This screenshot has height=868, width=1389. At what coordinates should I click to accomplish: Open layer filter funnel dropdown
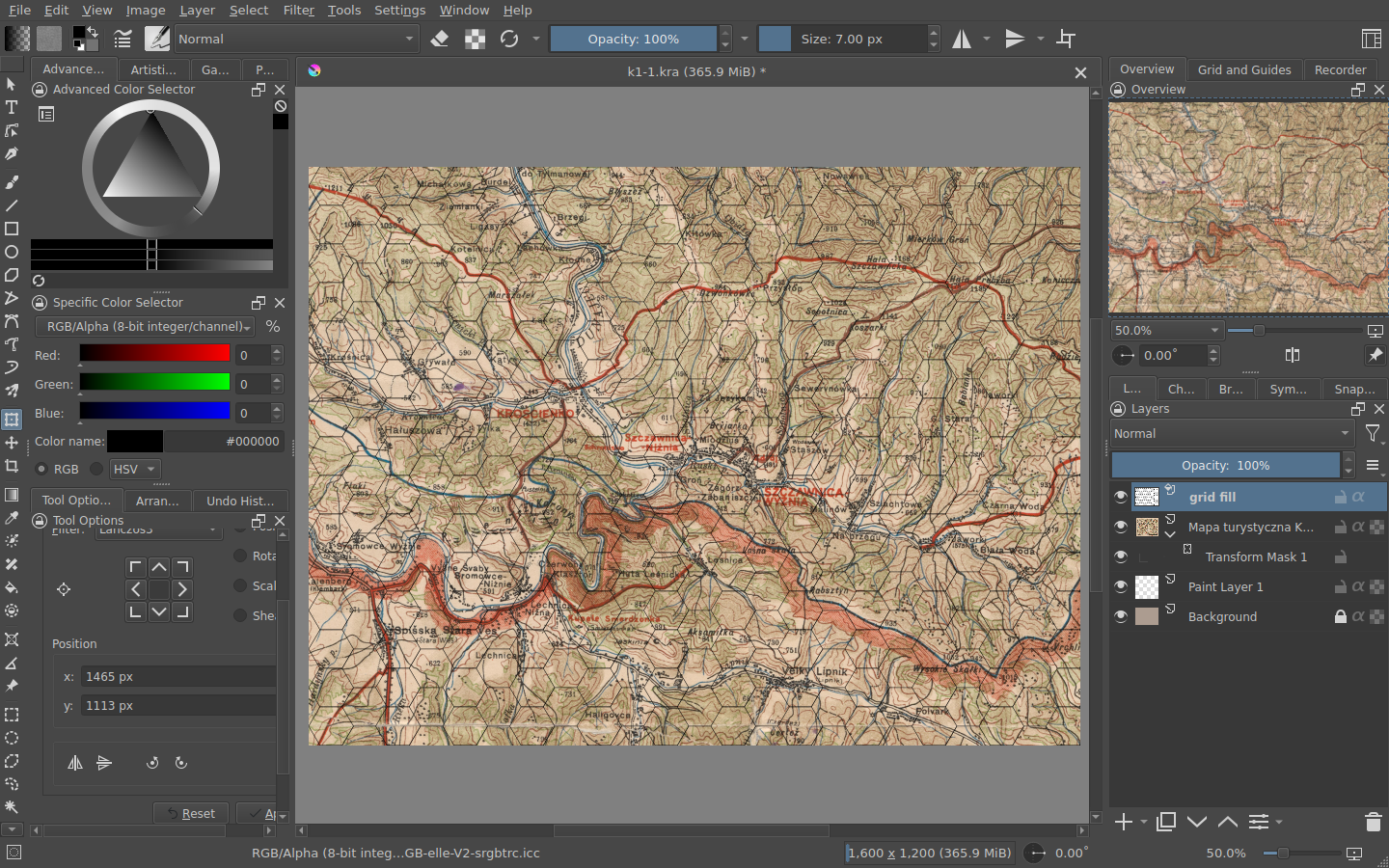click(1374, 434)
